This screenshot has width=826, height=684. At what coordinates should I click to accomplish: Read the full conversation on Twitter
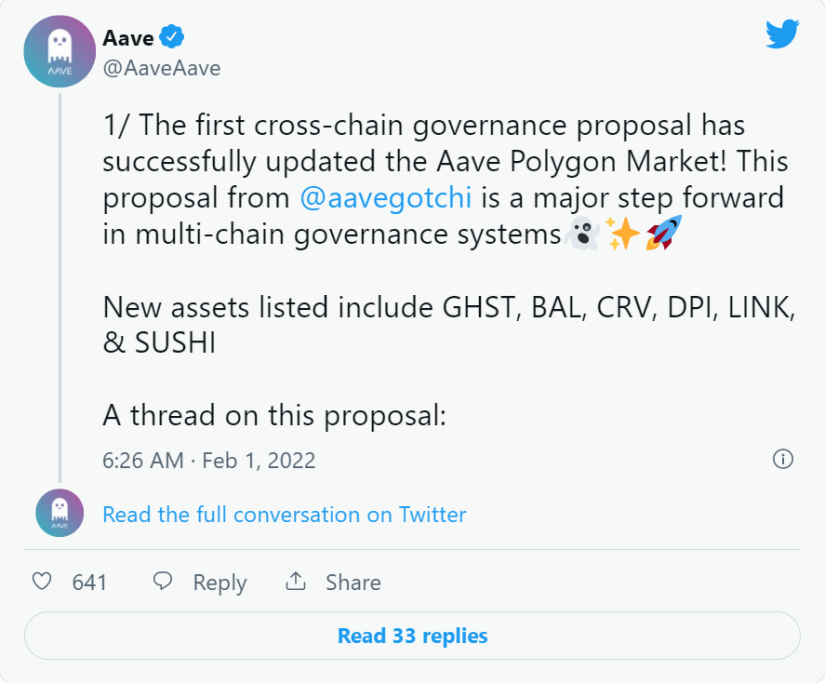(284, 514)
